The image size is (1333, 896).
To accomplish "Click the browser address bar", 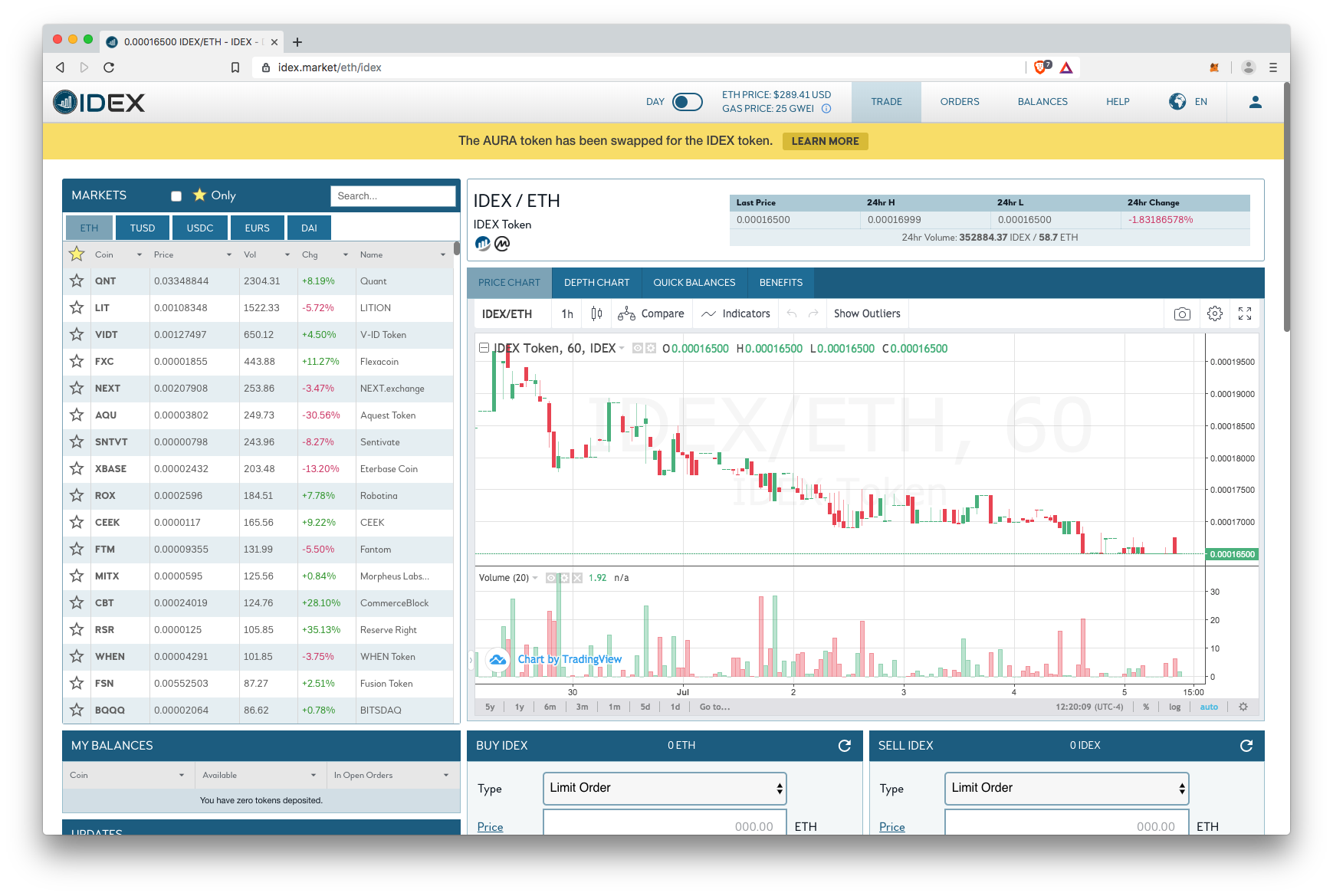I will [x=642, y=67].
